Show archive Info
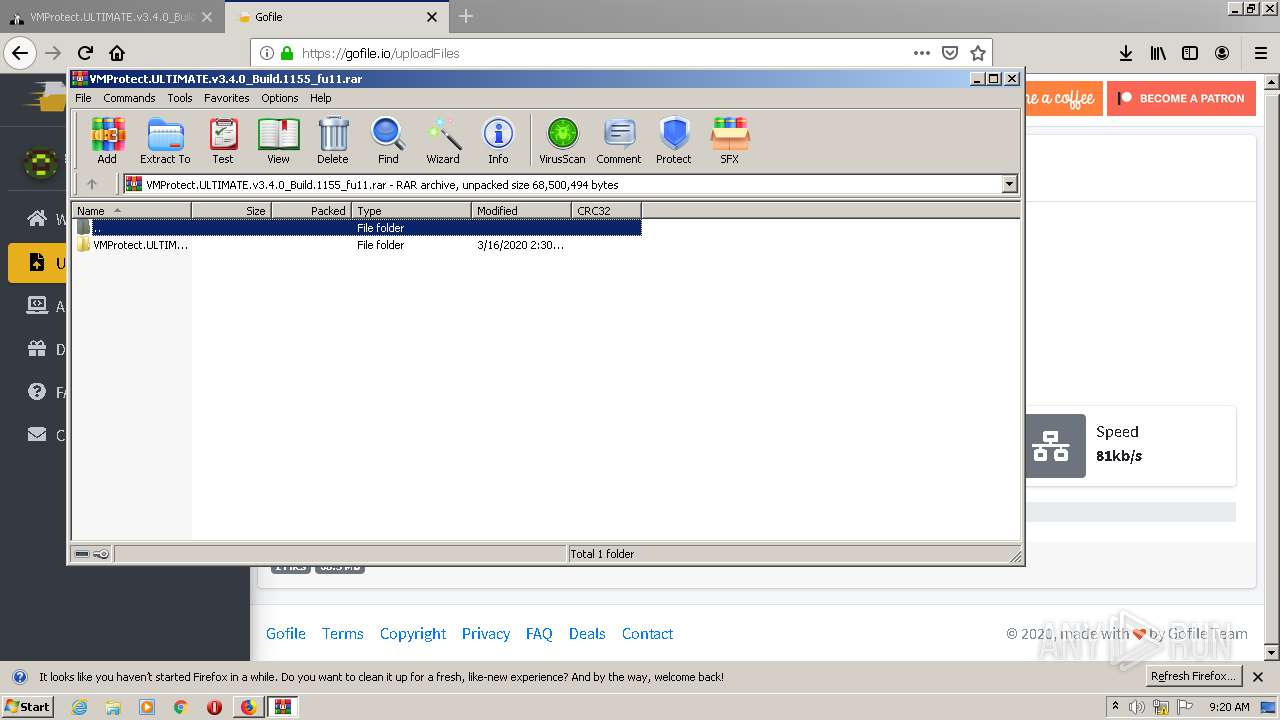The height and width of the screenshot is (720, 1280). pyautogui.click(x=498, y=140)
